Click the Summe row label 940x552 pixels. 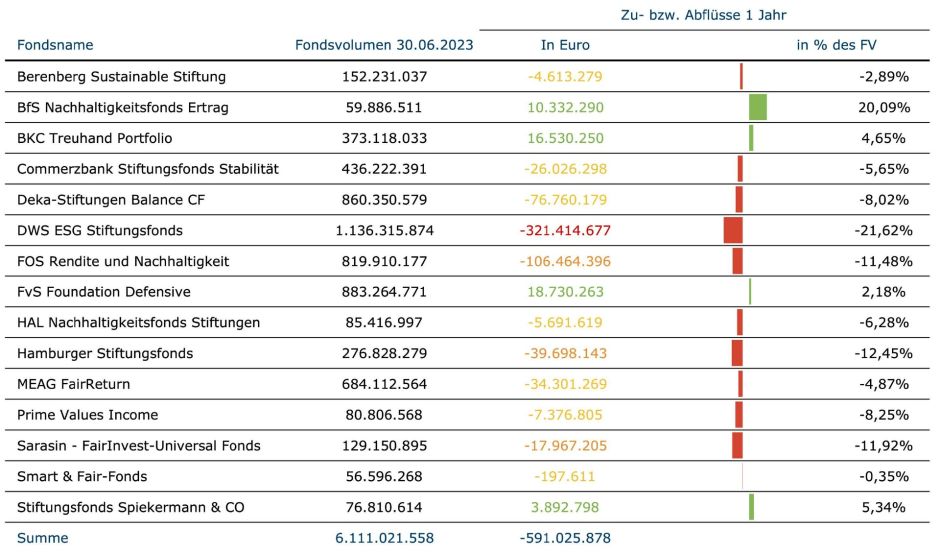coord(43,538)
